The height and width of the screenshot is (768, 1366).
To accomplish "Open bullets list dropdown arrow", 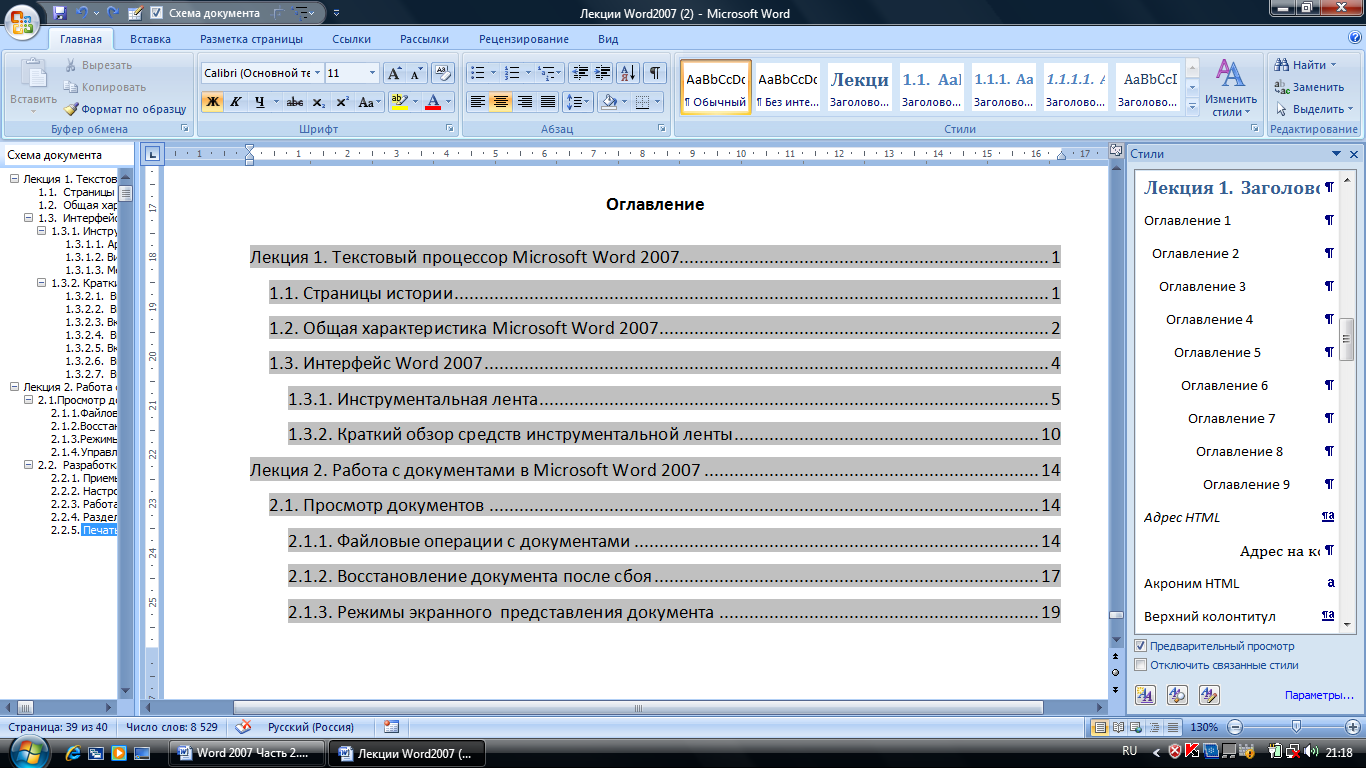I will click(493, 73).
